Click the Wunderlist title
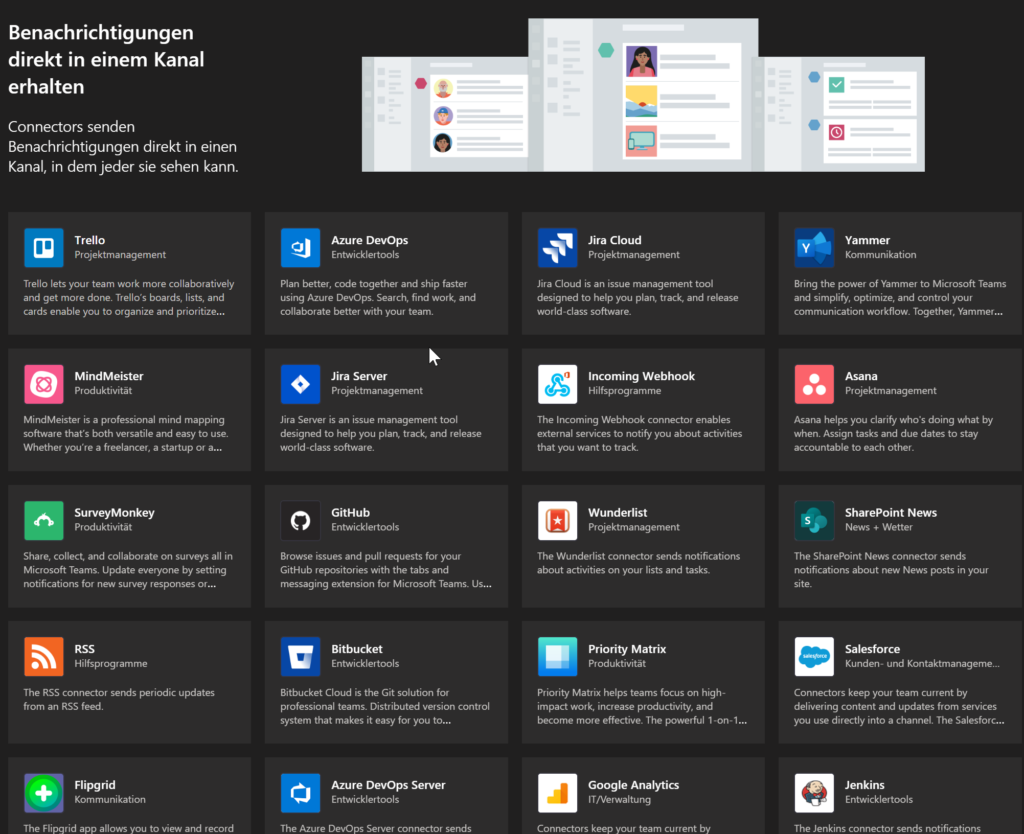Image resolution: width=1024 pixels, height=834 pixels. pos(617,513)
